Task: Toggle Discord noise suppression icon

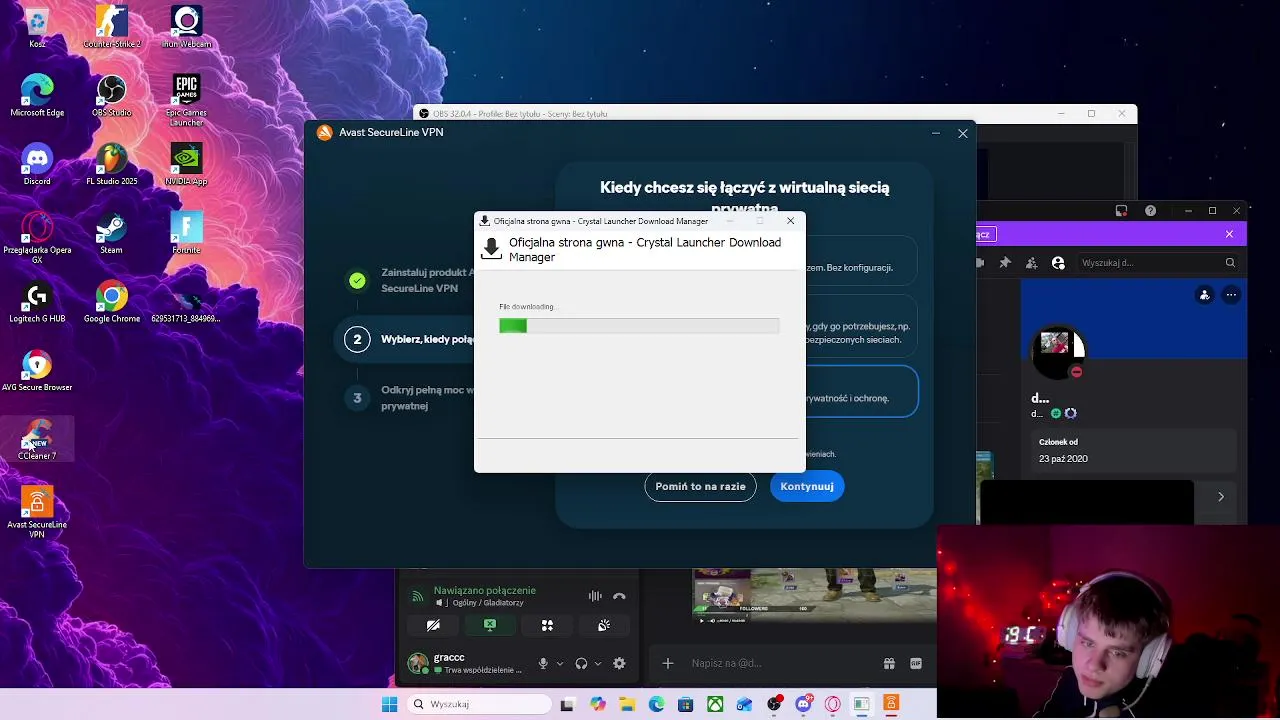Action: 595,596
